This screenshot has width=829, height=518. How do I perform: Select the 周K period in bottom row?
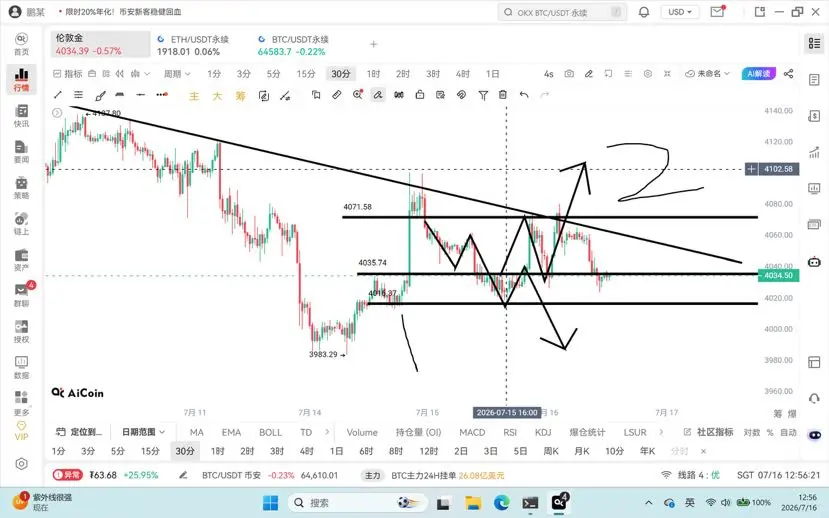[551, 451]
